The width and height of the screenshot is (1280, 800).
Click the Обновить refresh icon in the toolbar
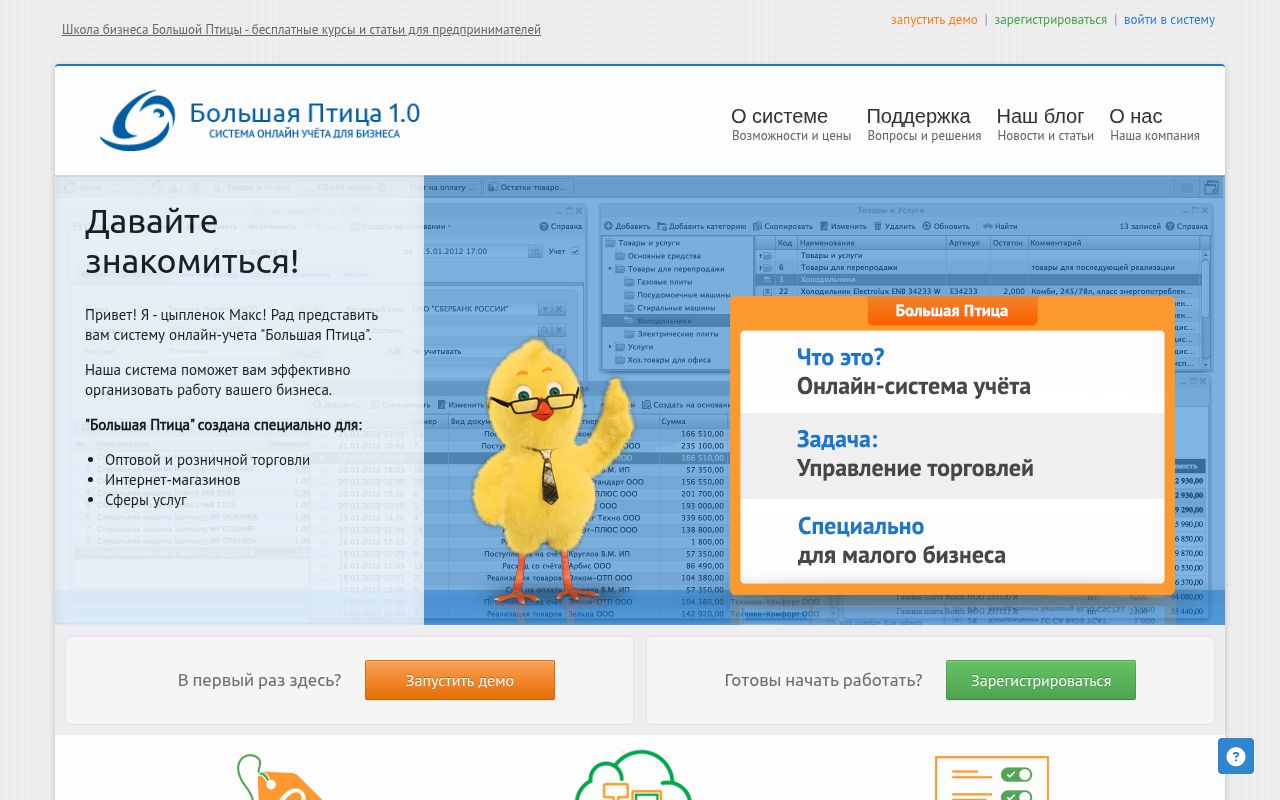pos(927,226)
